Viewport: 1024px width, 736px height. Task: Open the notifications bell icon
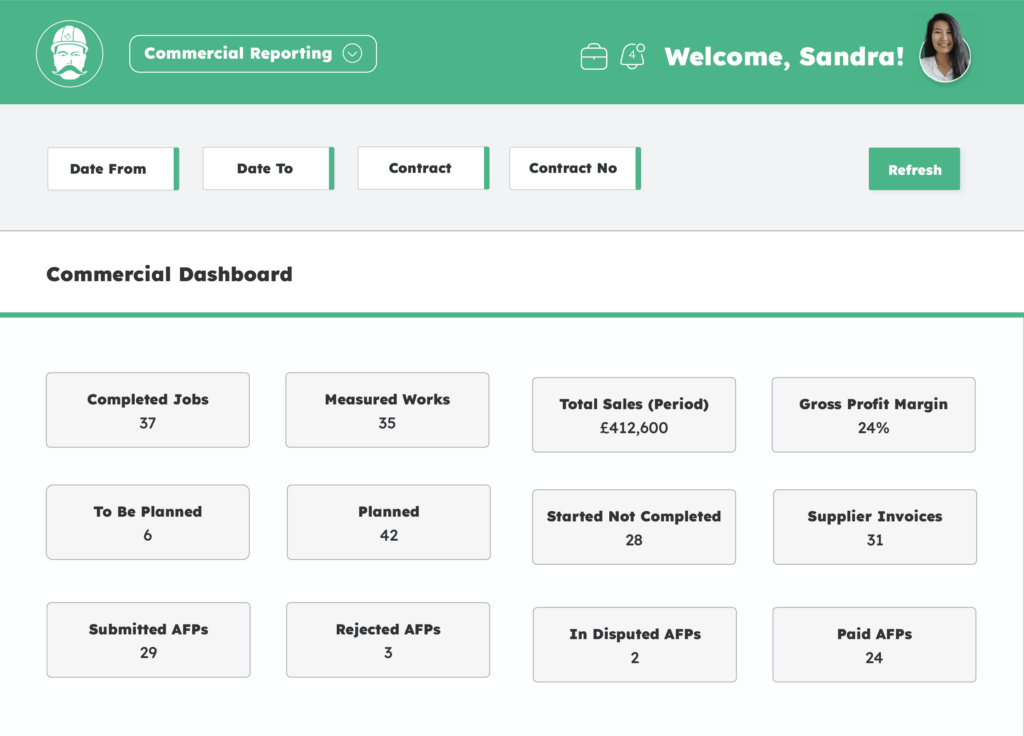[632, 56]
